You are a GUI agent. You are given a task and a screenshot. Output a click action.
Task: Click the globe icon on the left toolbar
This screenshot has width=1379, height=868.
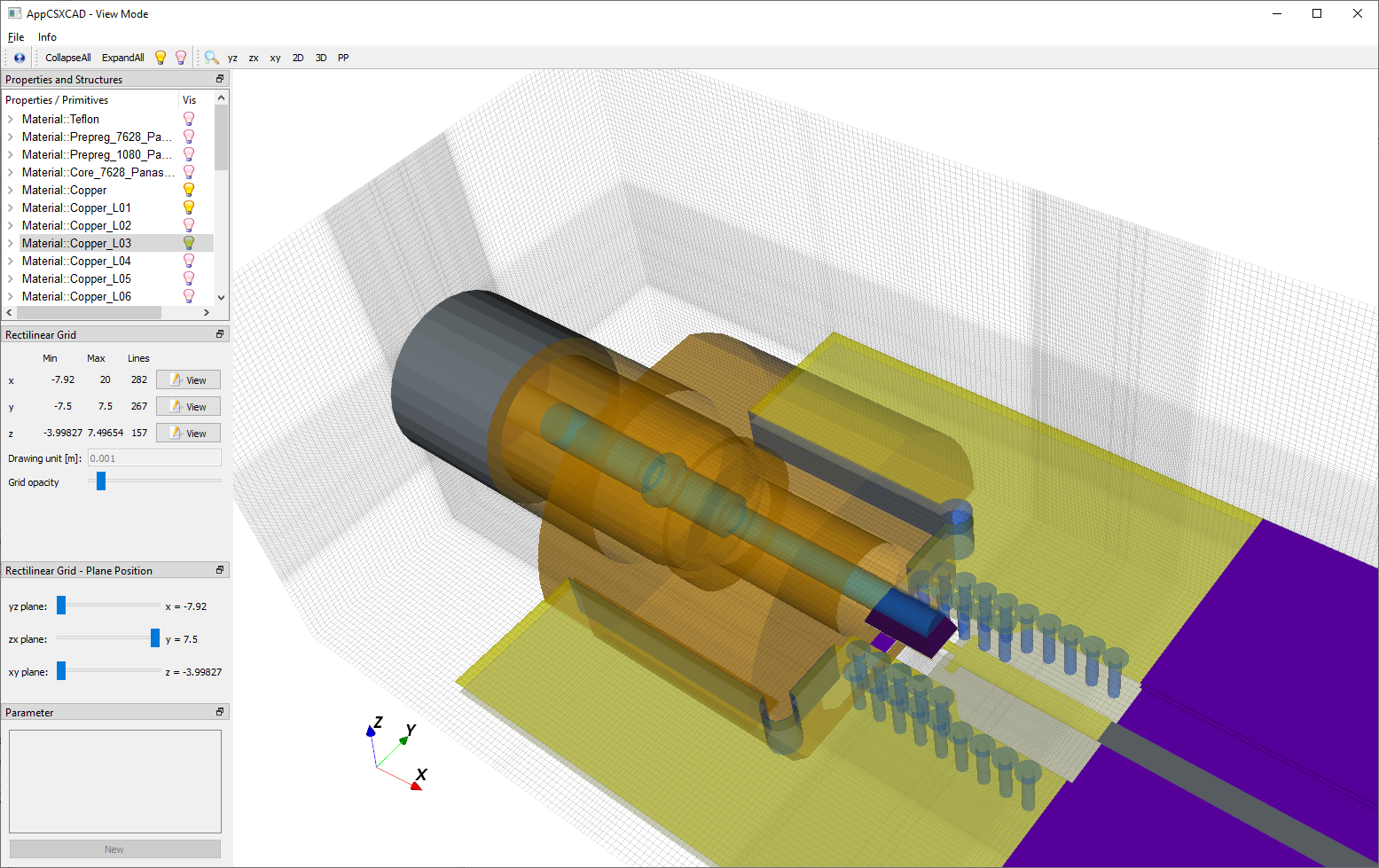pos(18,57)
